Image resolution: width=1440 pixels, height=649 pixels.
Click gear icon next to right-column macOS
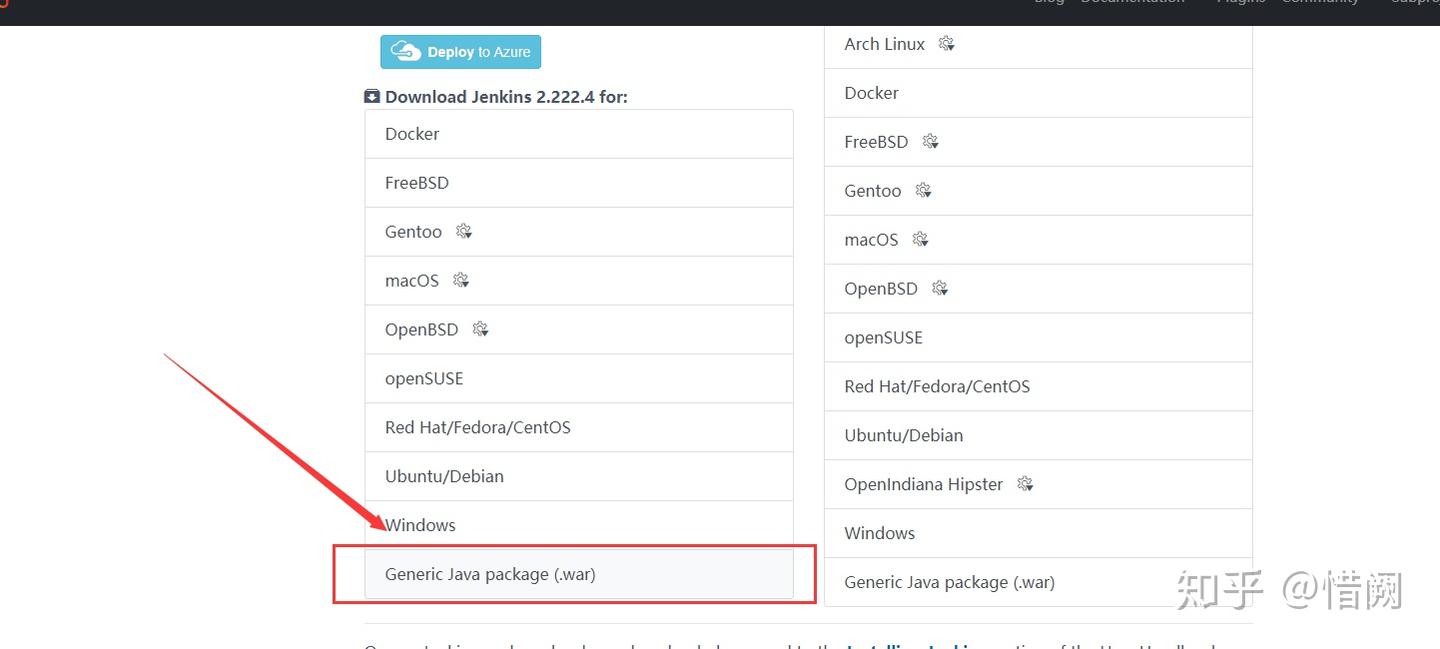[x=921, y=239]
